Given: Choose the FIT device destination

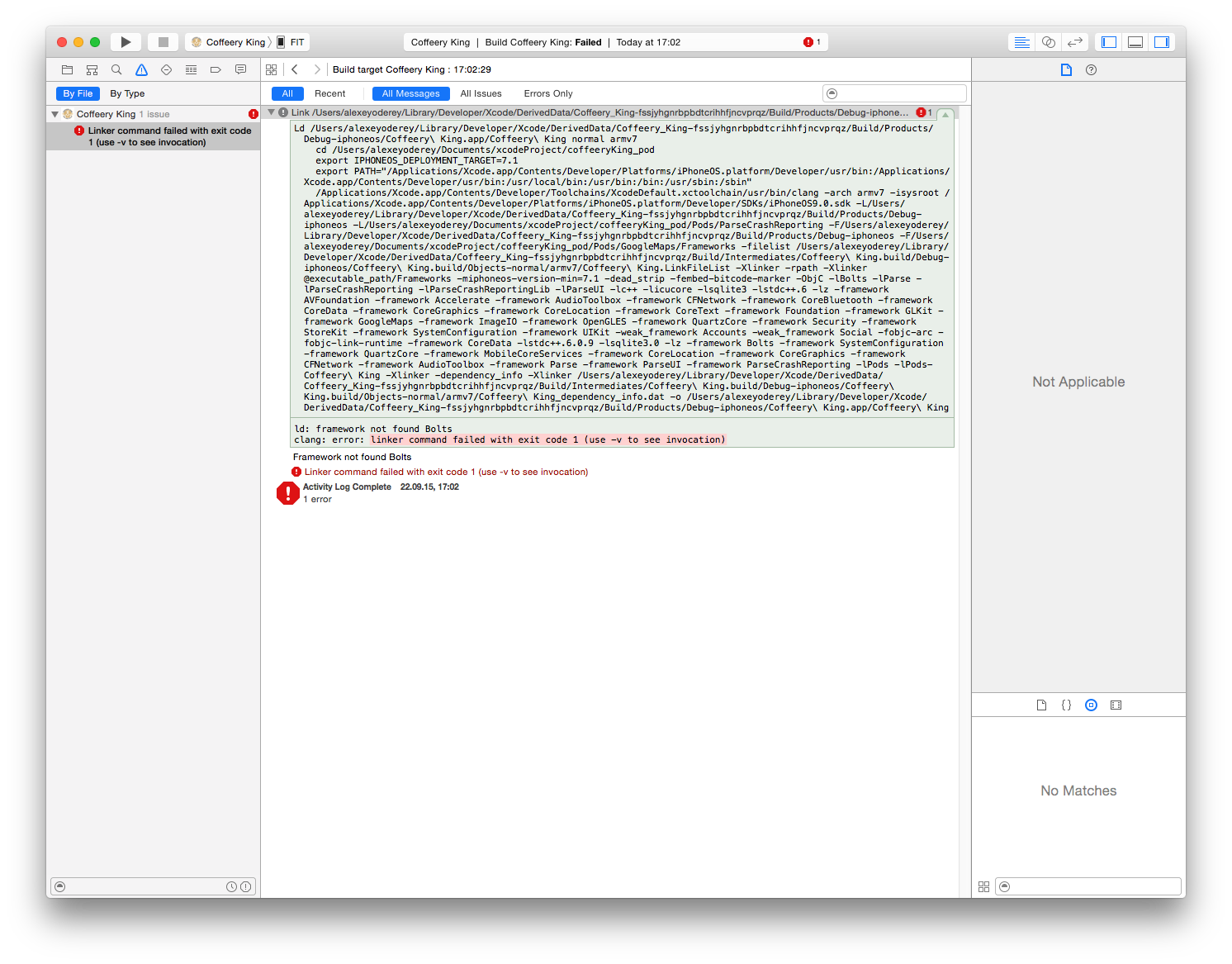Looking at the screenshot, I should click(x=291, y=42).
